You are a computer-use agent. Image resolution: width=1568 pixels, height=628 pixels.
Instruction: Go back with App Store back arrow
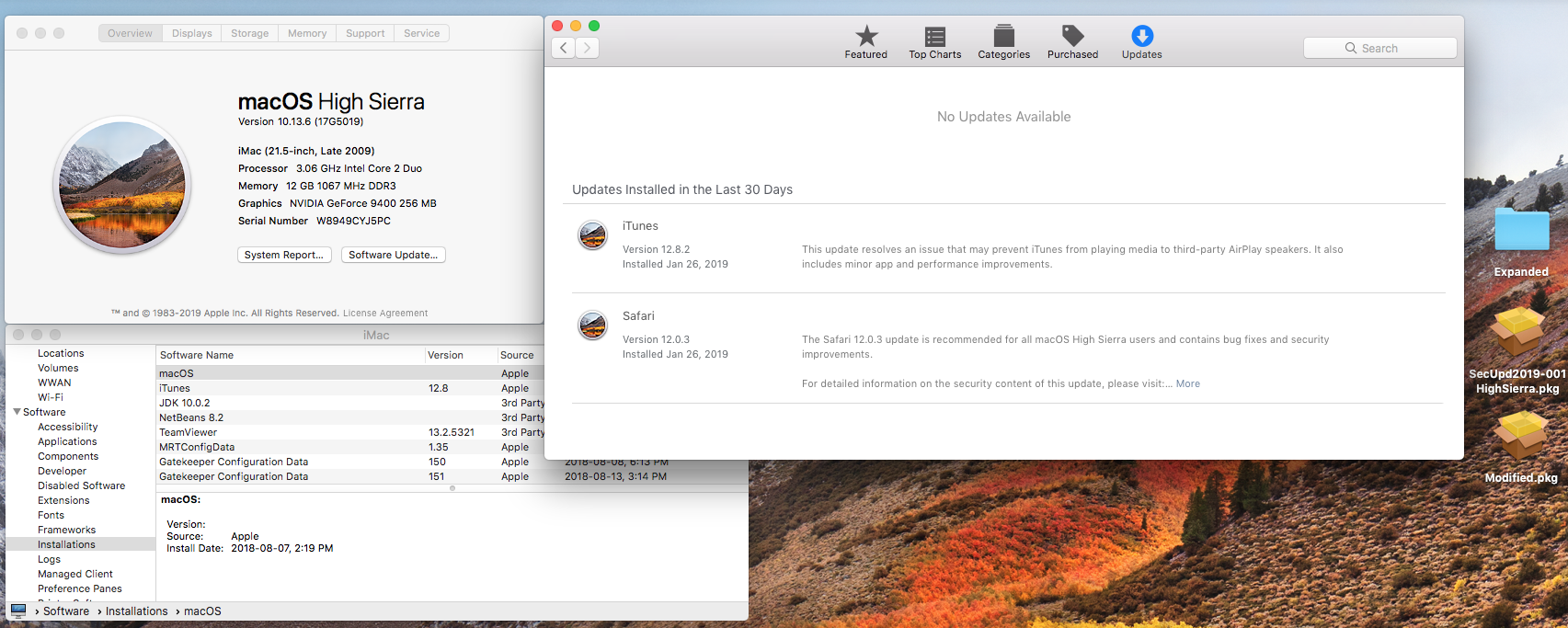click(x=564, y=48)
